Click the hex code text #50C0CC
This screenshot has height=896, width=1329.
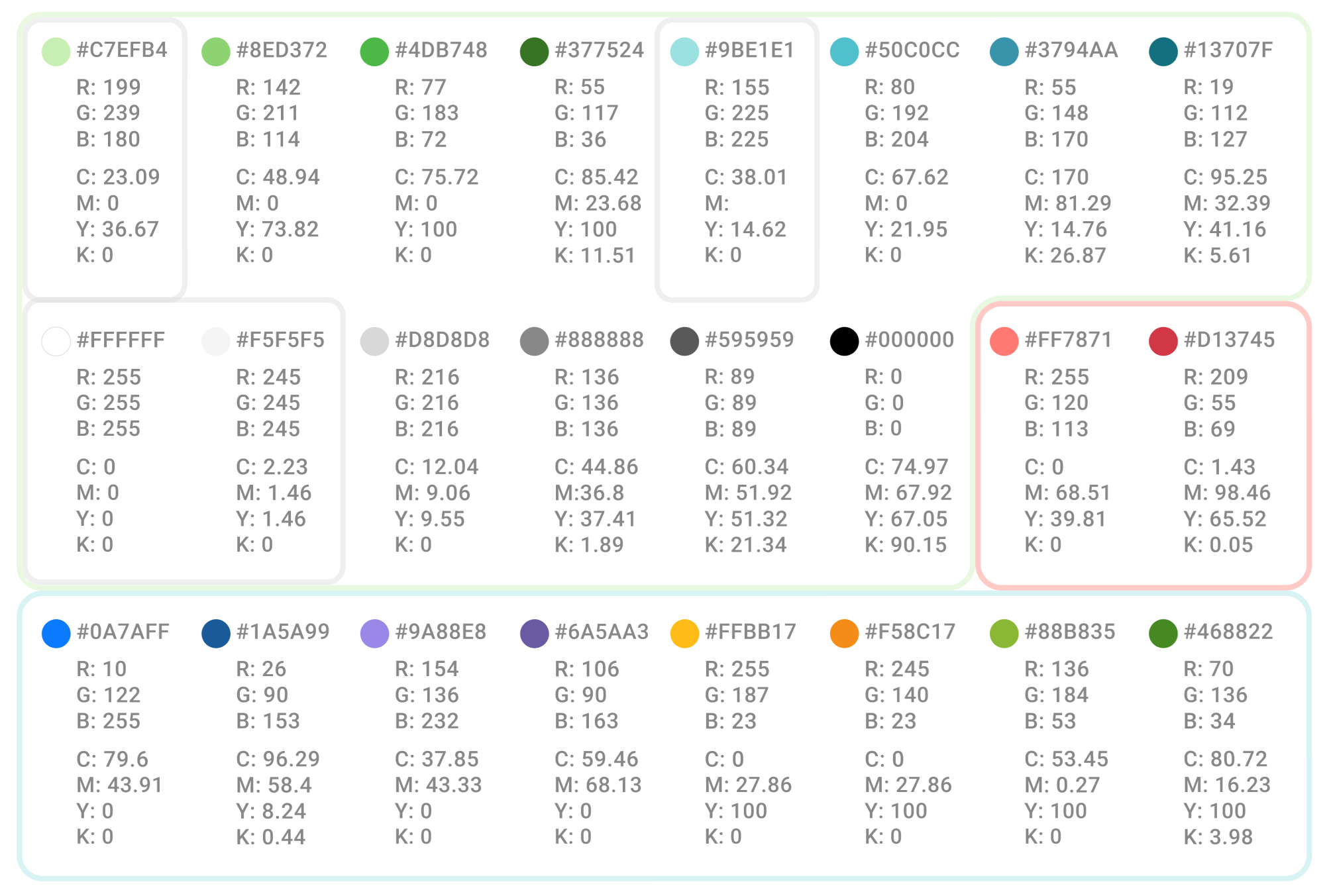pyautogui.click(x=912, y=50)
